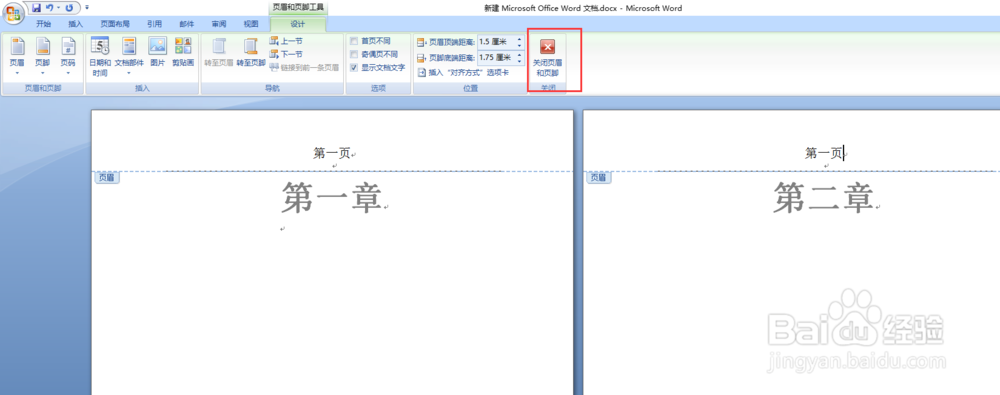The height and width of the screenshot is (395, 1000).
Task: Click the 转至页眉 button
Action: tap(219, 52)
